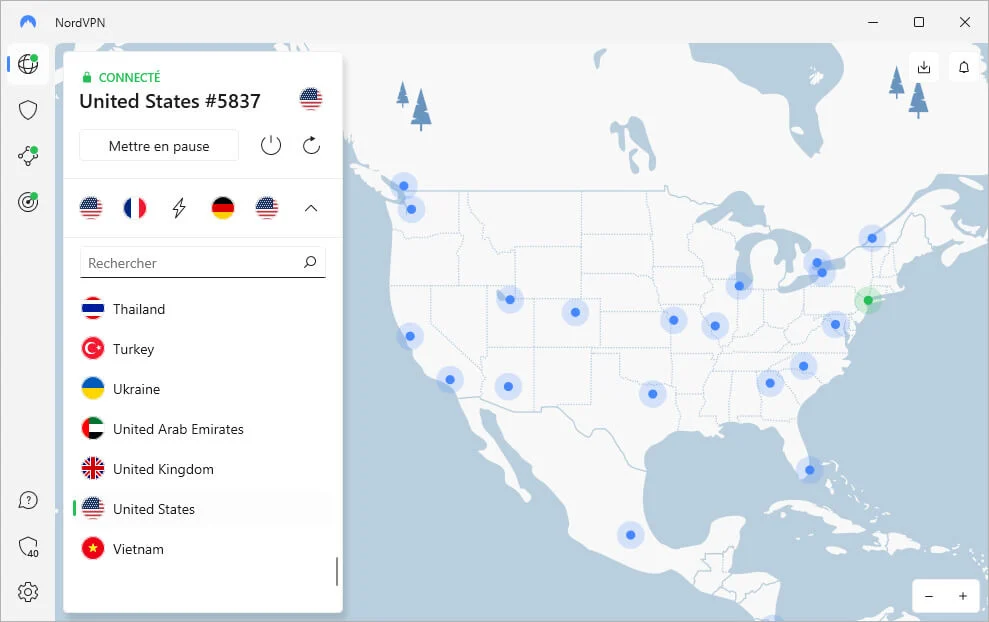This screenshot has height=622, width=989.
Task: Click the Kansas City server dot
Action: click(674, 320)
